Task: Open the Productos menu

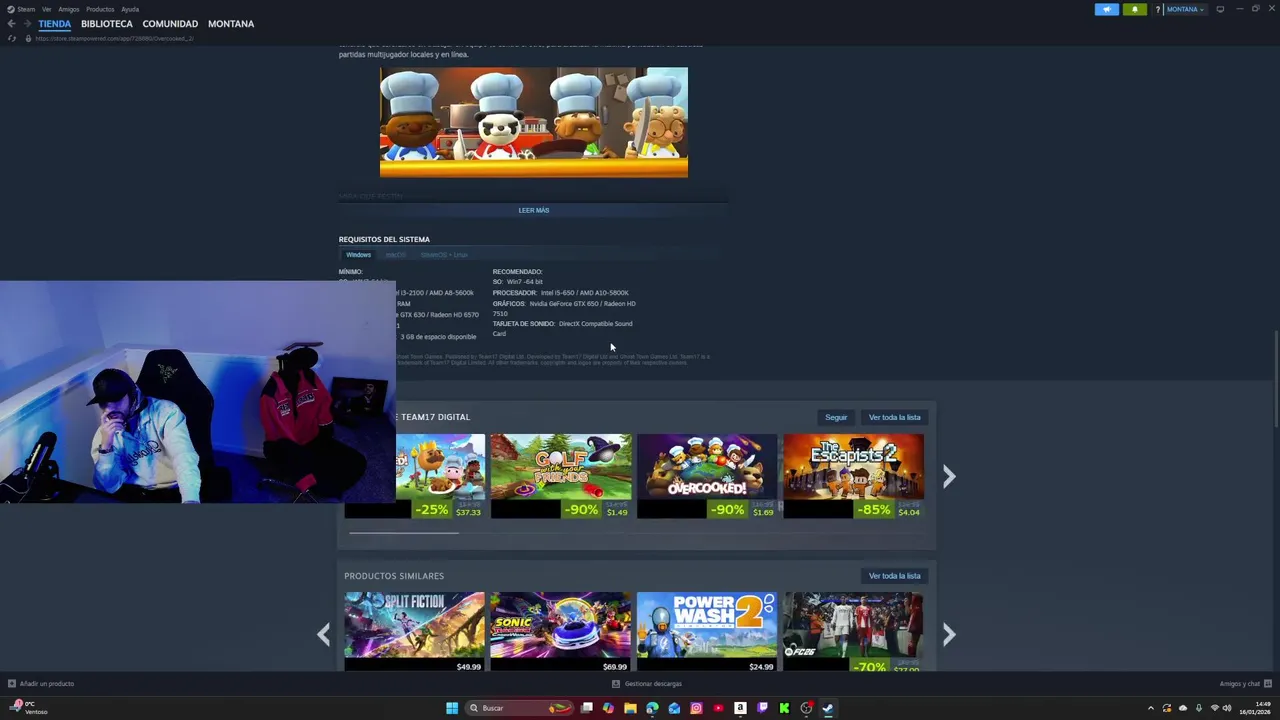Action: 100,9
